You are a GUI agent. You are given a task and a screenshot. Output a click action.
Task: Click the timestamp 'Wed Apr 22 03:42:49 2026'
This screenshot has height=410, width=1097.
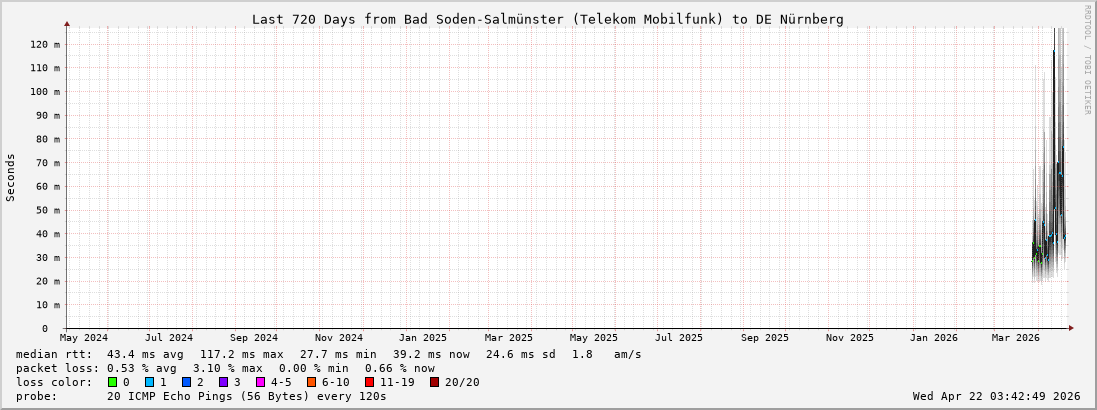996,396
